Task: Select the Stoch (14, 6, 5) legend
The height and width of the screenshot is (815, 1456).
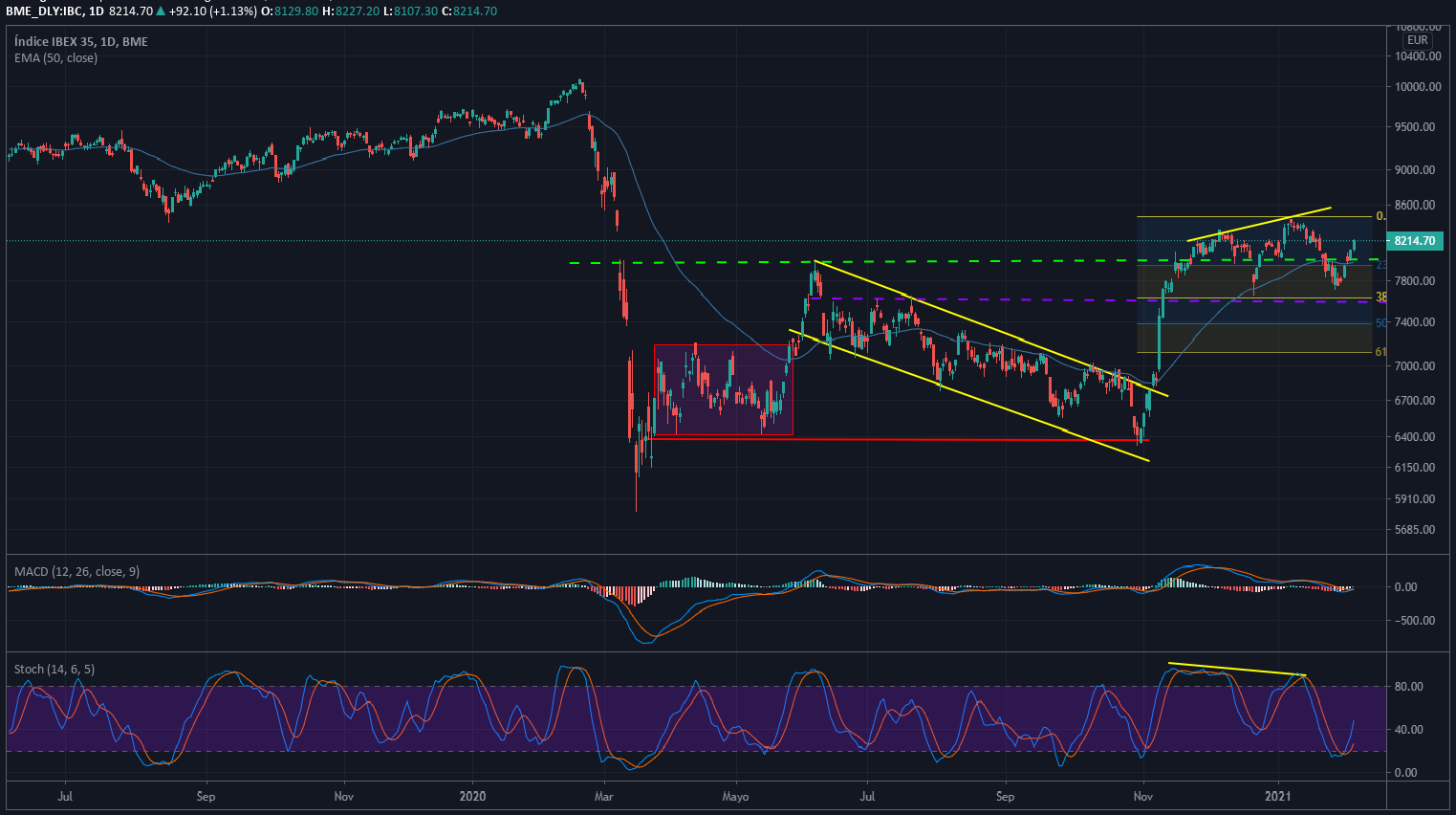Action: pos(54,669)
